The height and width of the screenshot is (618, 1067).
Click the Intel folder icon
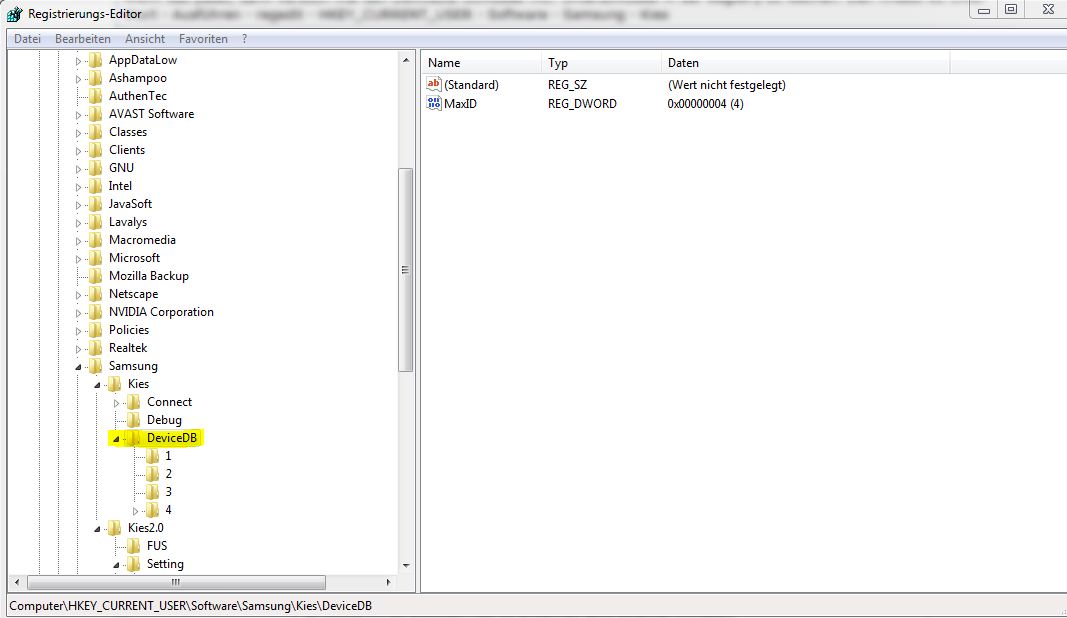[96, 186]
